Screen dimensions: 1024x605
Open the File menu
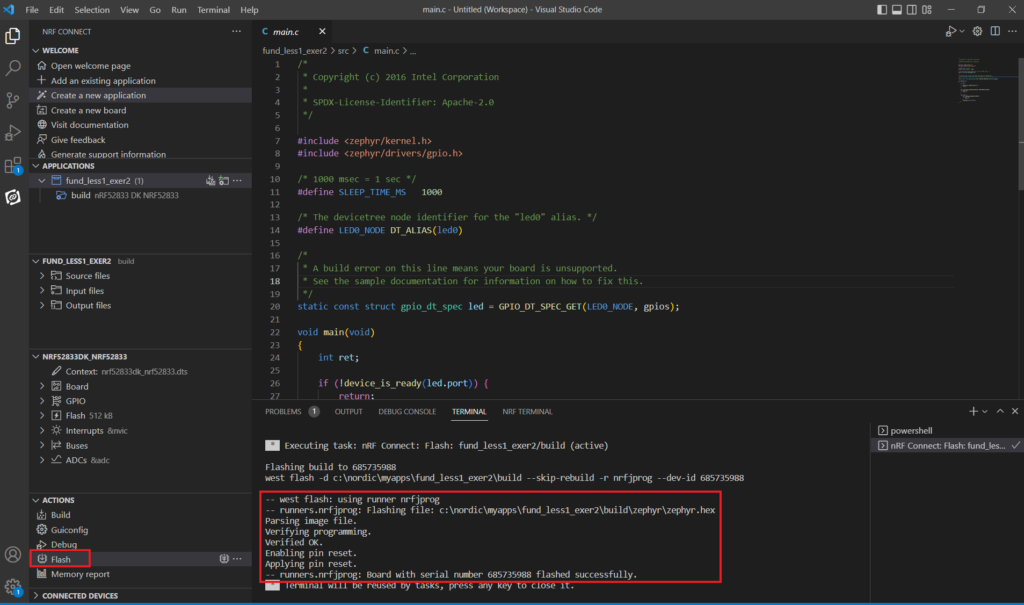tap(31, 10)
